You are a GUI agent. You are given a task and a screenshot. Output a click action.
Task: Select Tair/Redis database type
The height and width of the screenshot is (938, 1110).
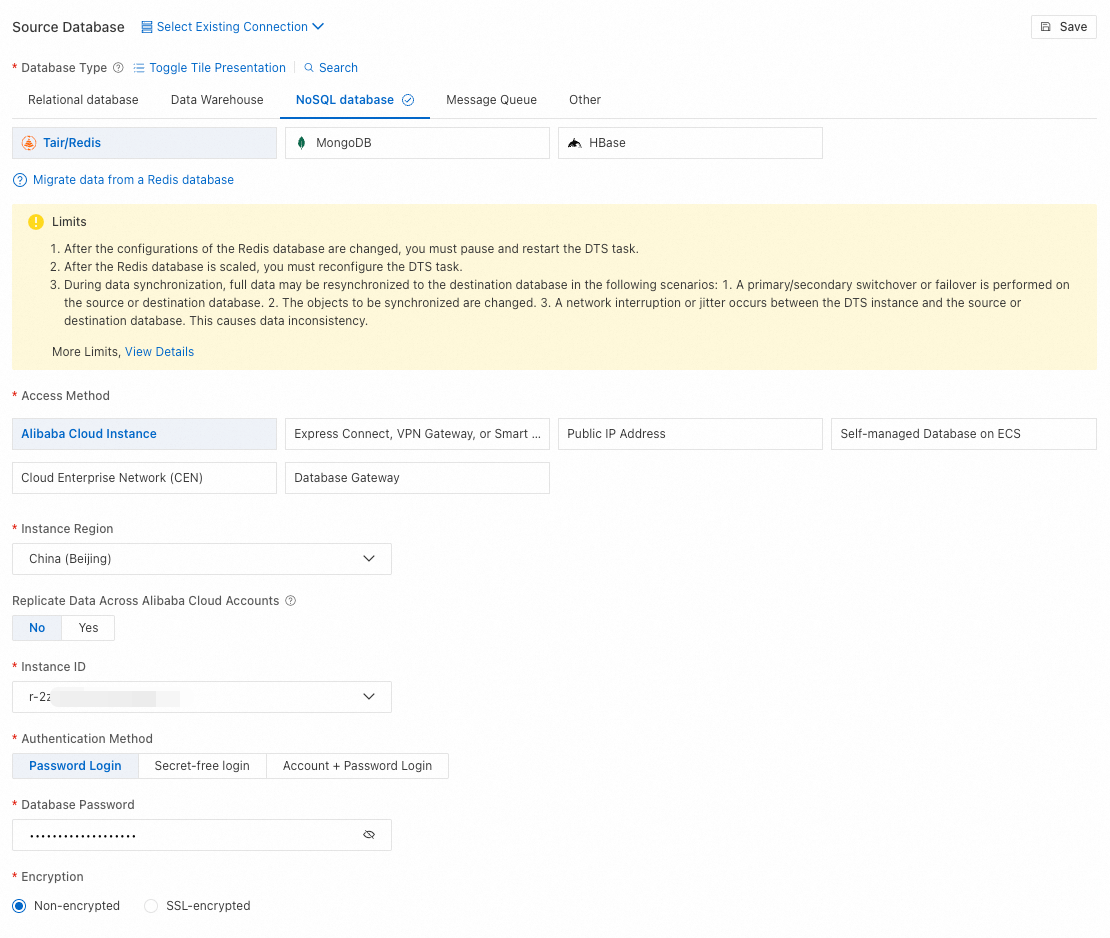144,143
